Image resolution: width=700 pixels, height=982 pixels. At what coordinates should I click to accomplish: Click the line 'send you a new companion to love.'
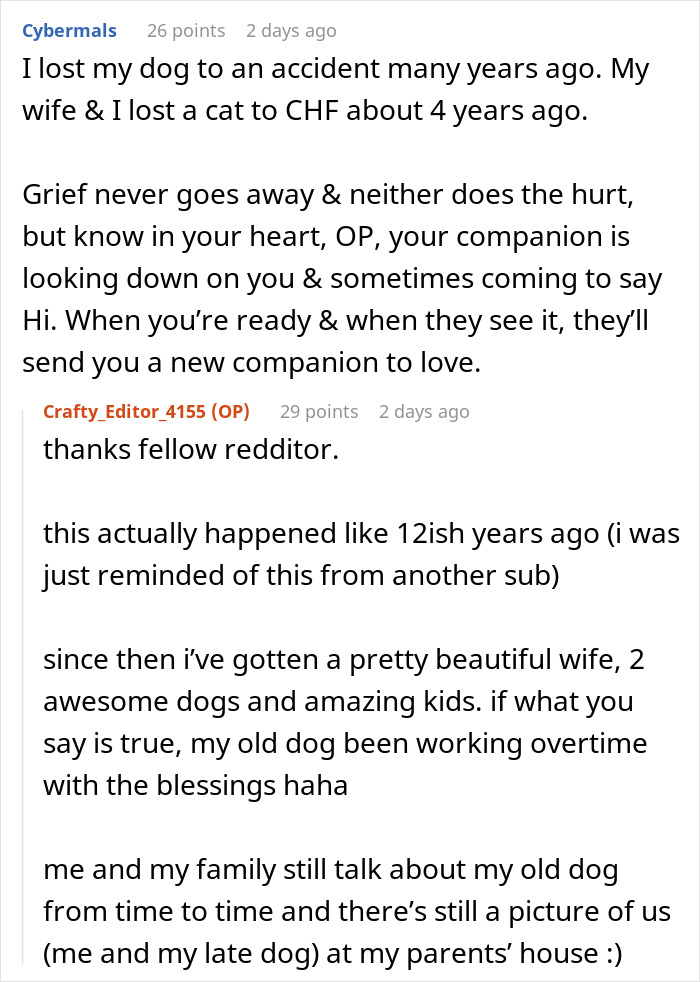tap(252, 363)
